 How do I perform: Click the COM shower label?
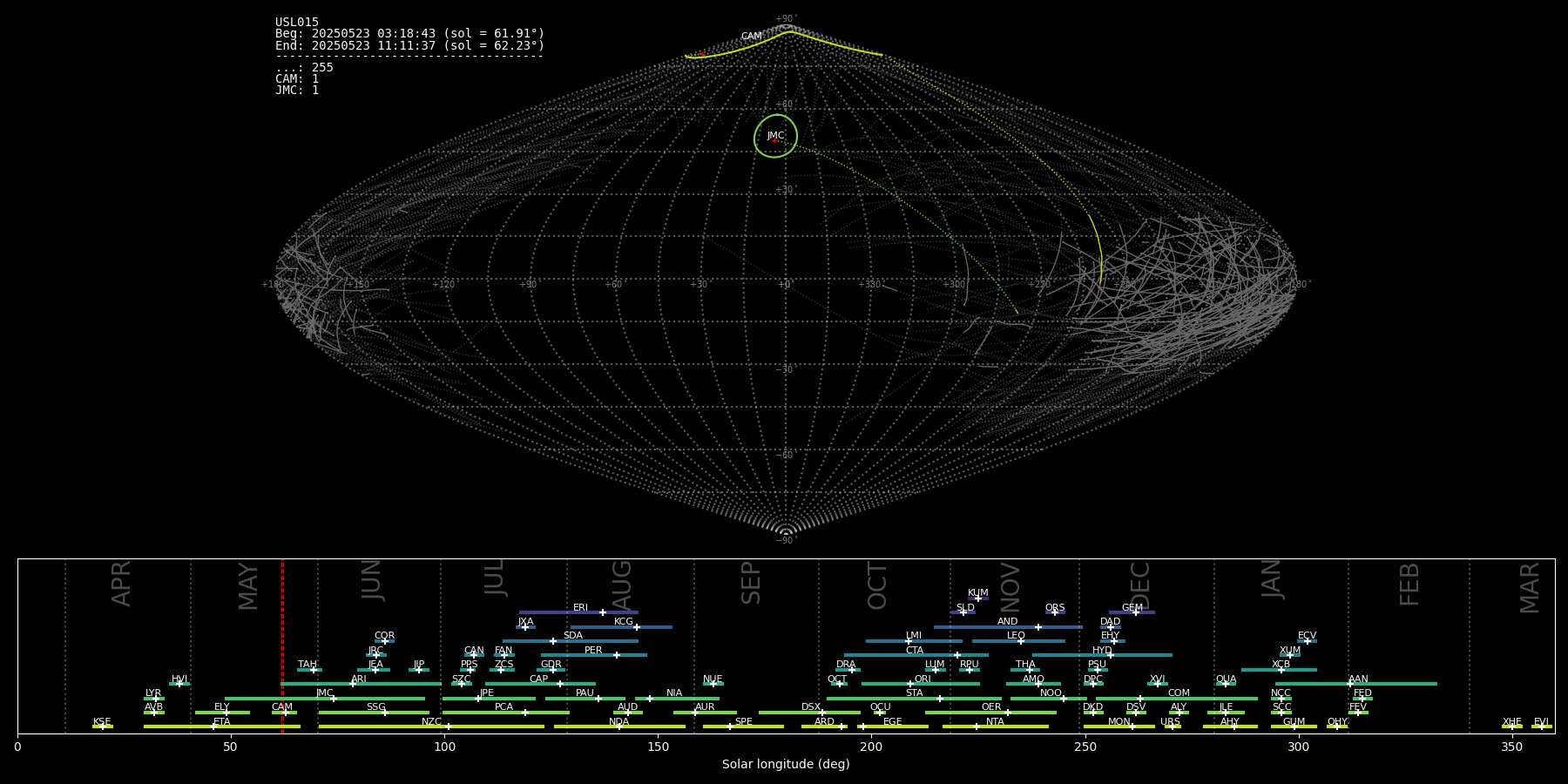point(1179,693)
